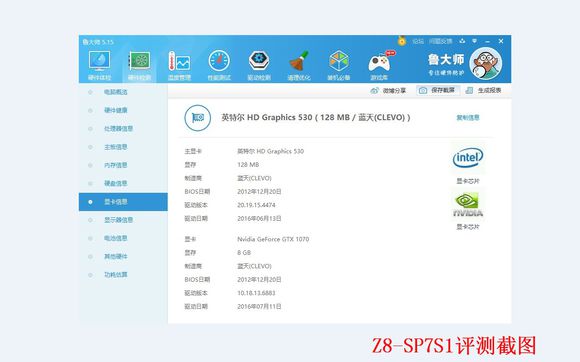This screenshot has height=362, width=580.
Task: Open 游戏库 game controller icon
Action: (x=379, y=62)
